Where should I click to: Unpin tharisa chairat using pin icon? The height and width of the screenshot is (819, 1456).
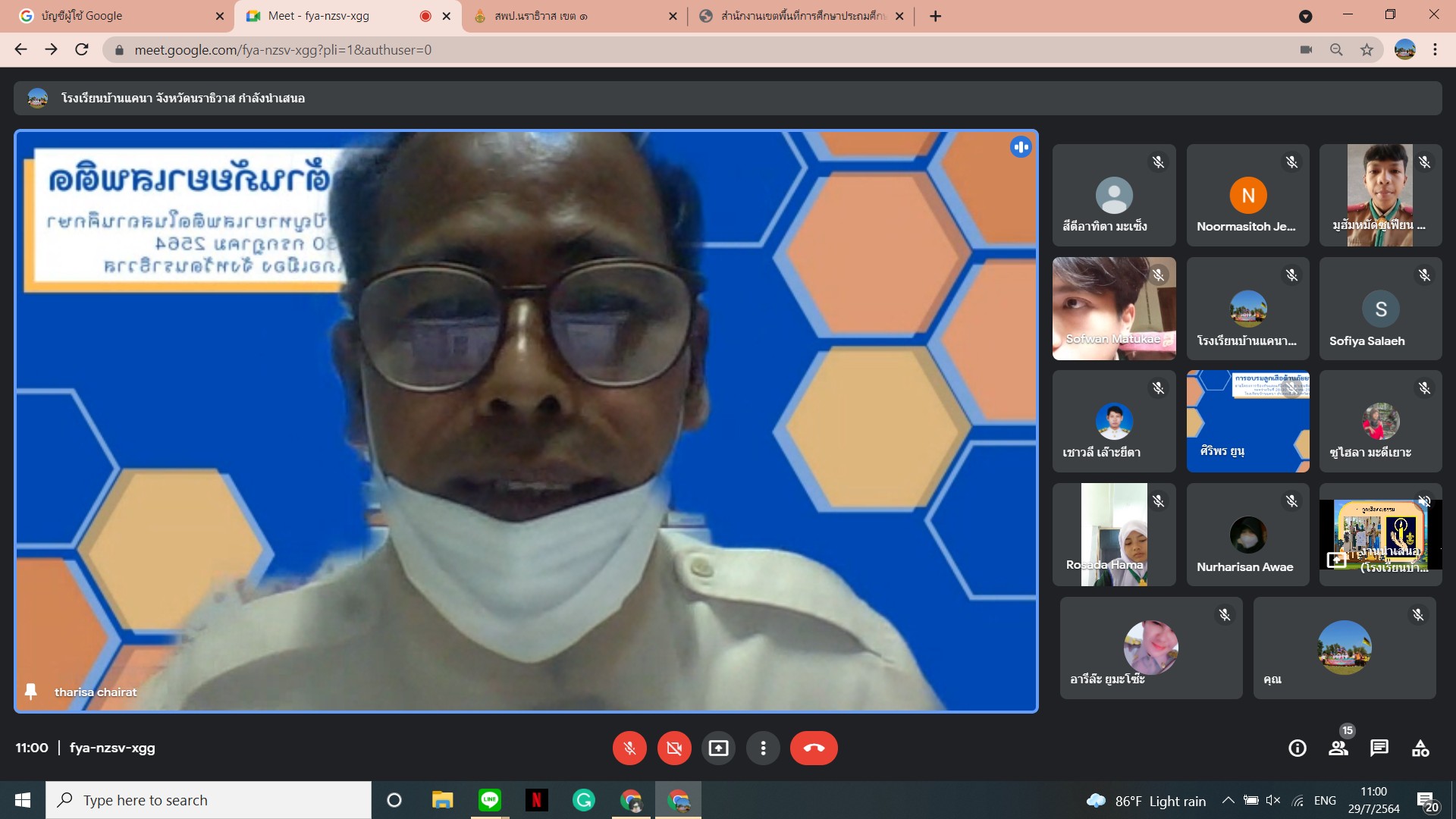click(x=31, y=692)
